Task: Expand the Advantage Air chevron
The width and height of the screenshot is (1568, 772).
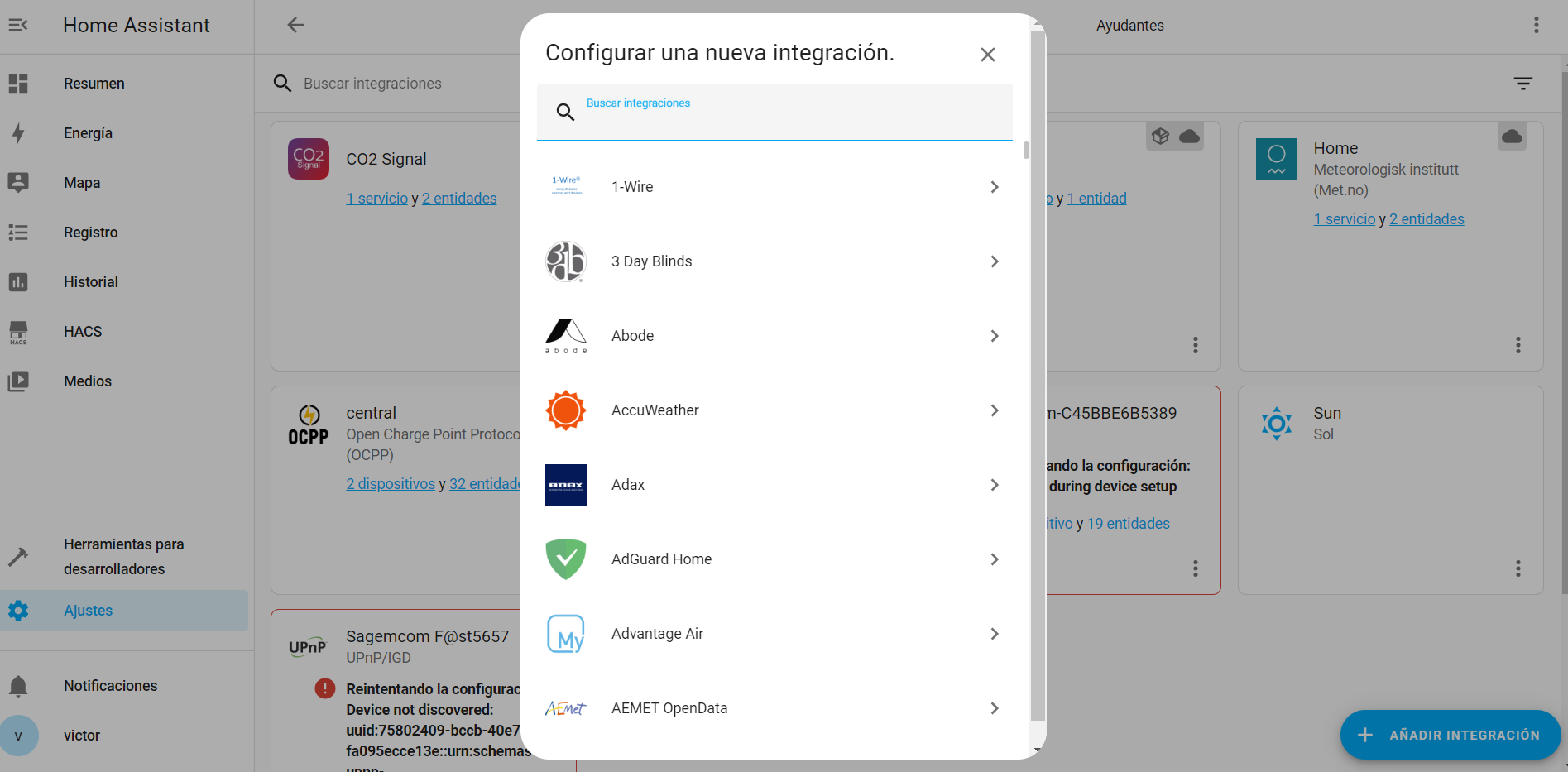Action: coord(995,634)
